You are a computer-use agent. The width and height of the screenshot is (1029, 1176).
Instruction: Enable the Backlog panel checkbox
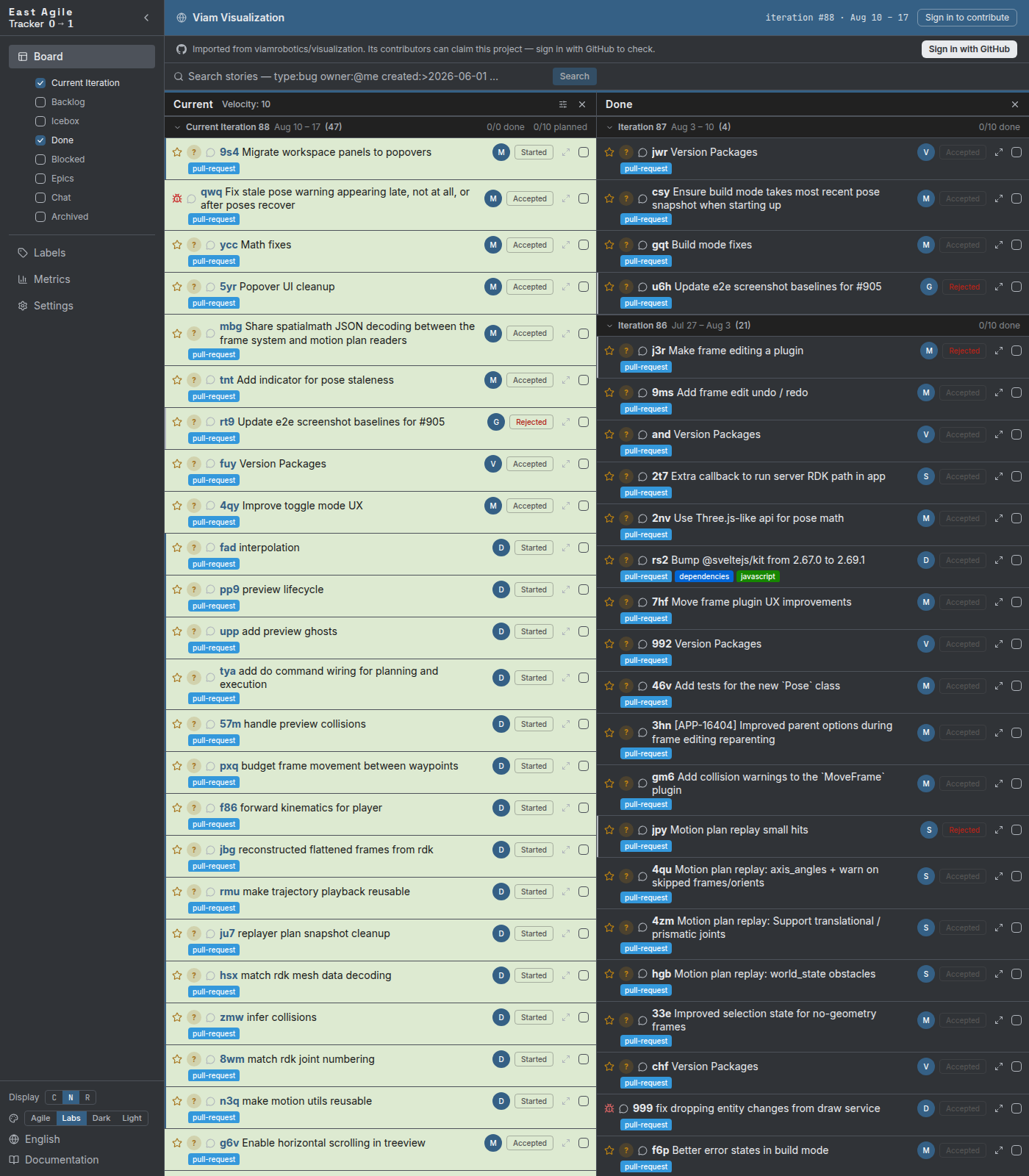coord(40,102)
